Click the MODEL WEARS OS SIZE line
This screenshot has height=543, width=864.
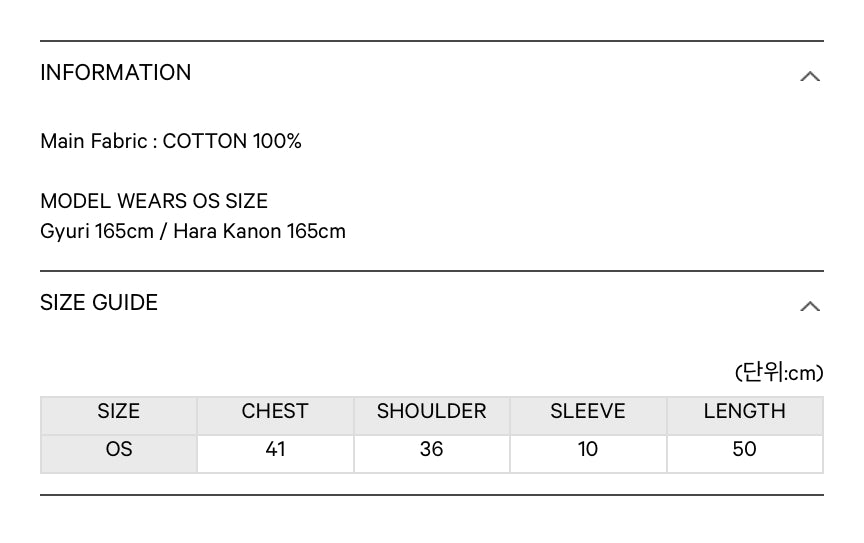[x=154, y=201]
